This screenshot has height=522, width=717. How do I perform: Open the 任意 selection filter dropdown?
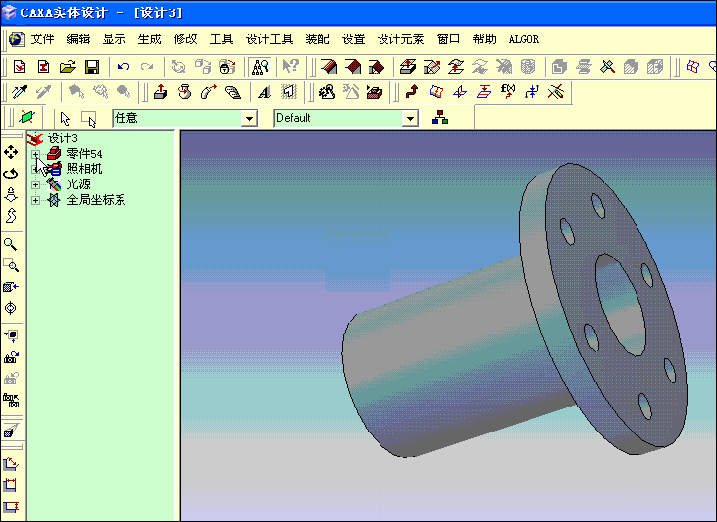[x=249, y=119]
